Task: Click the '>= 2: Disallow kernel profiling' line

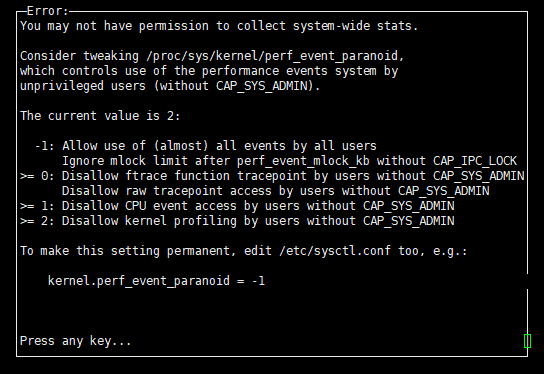Action: pyautogui.click(x=237, y=221)
